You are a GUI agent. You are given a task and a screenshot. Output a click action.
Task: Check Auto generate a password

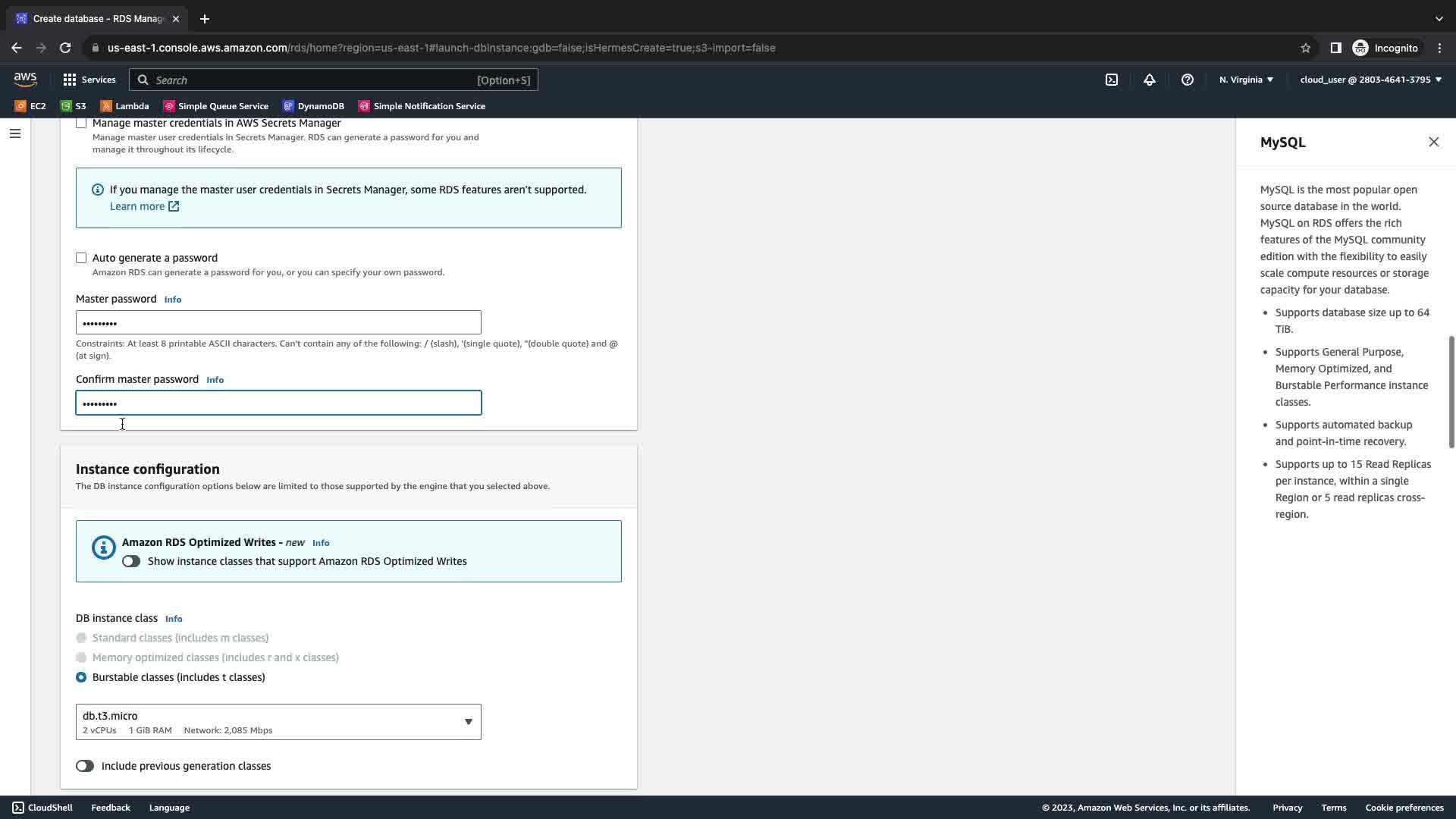point(81,258)
